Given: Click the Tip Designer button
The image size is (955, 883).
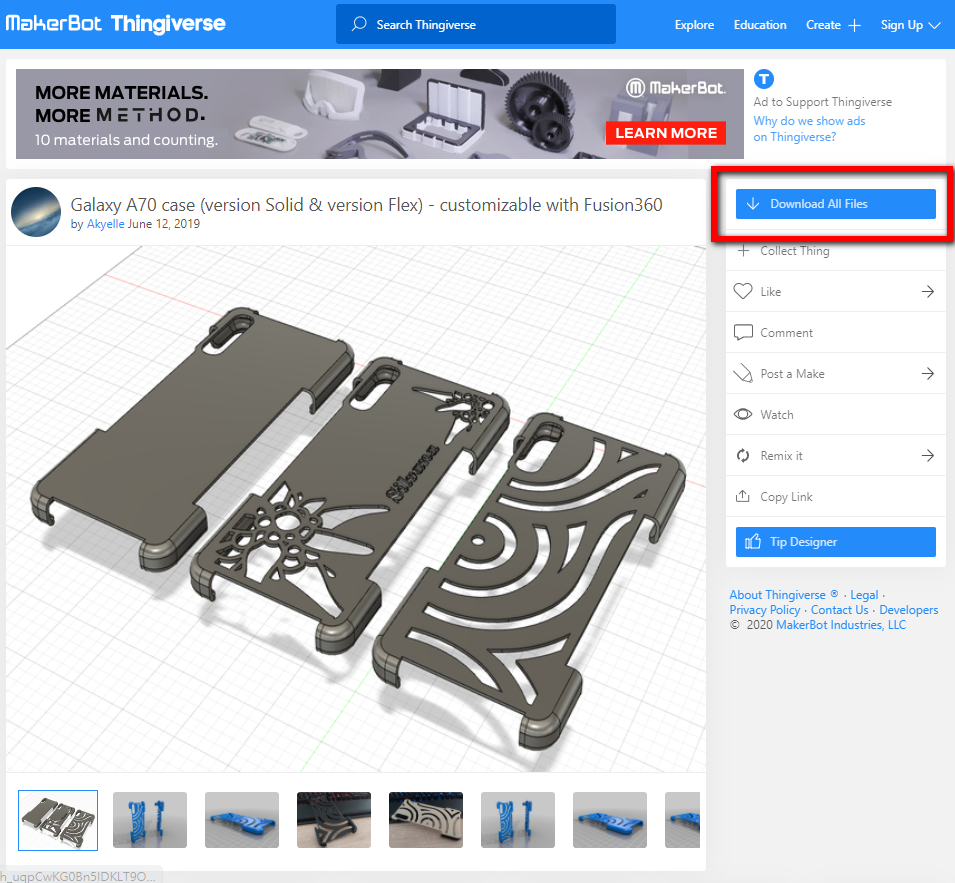Looking at the screenshot, I should [836, 542].
